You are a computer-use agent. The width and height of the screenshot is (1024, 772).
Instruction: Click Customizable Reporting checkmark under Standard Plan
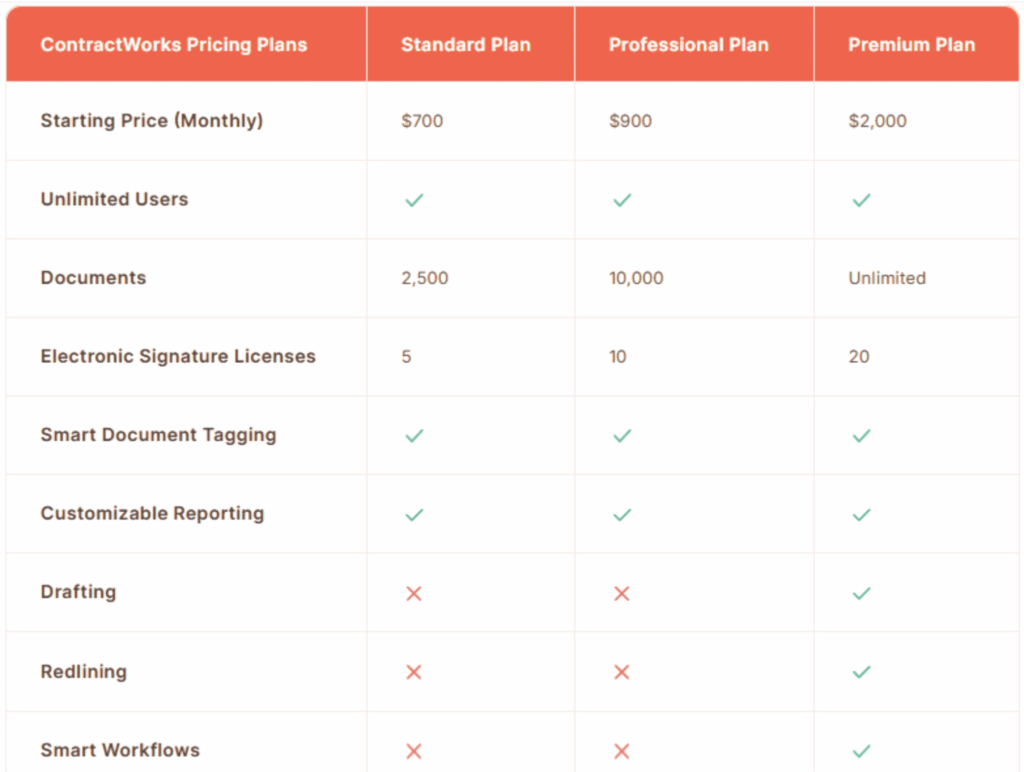(x=414, y=515)
